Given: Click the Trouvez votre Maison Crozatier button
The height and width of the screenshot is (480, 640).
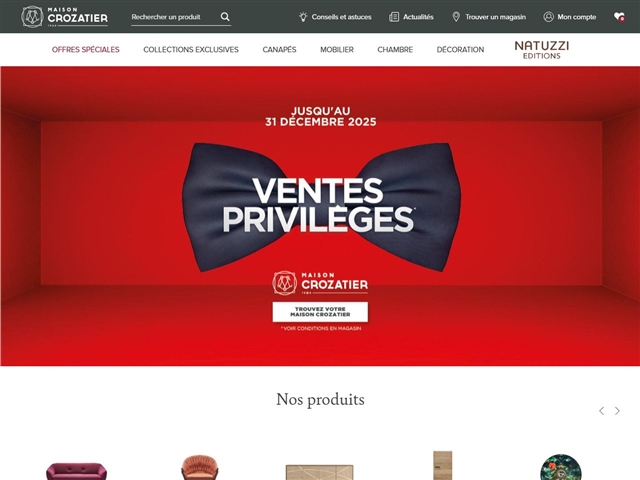Looking at the screenshot, I should click(x=320, y=312).
